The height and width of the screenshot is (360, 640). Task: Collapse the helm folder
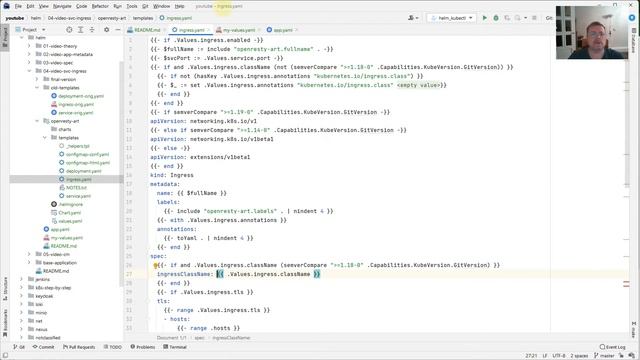coord(22,38)
